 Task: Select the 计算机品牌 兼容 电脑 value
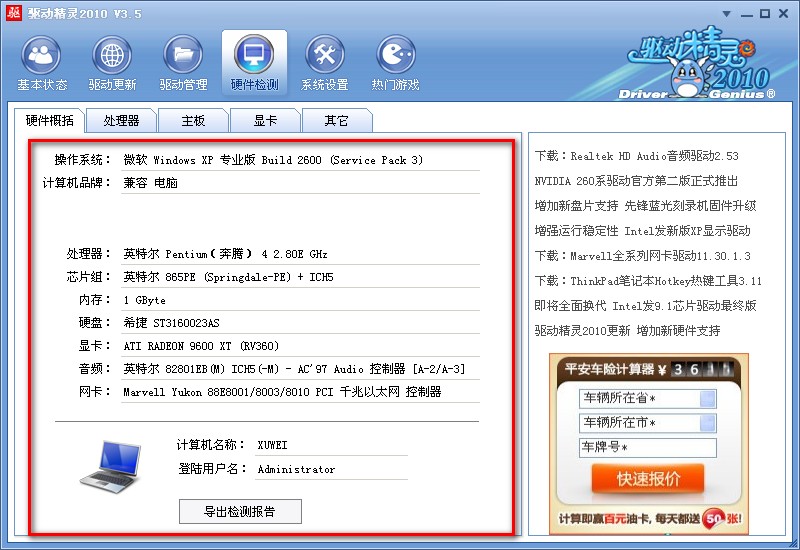151,183
